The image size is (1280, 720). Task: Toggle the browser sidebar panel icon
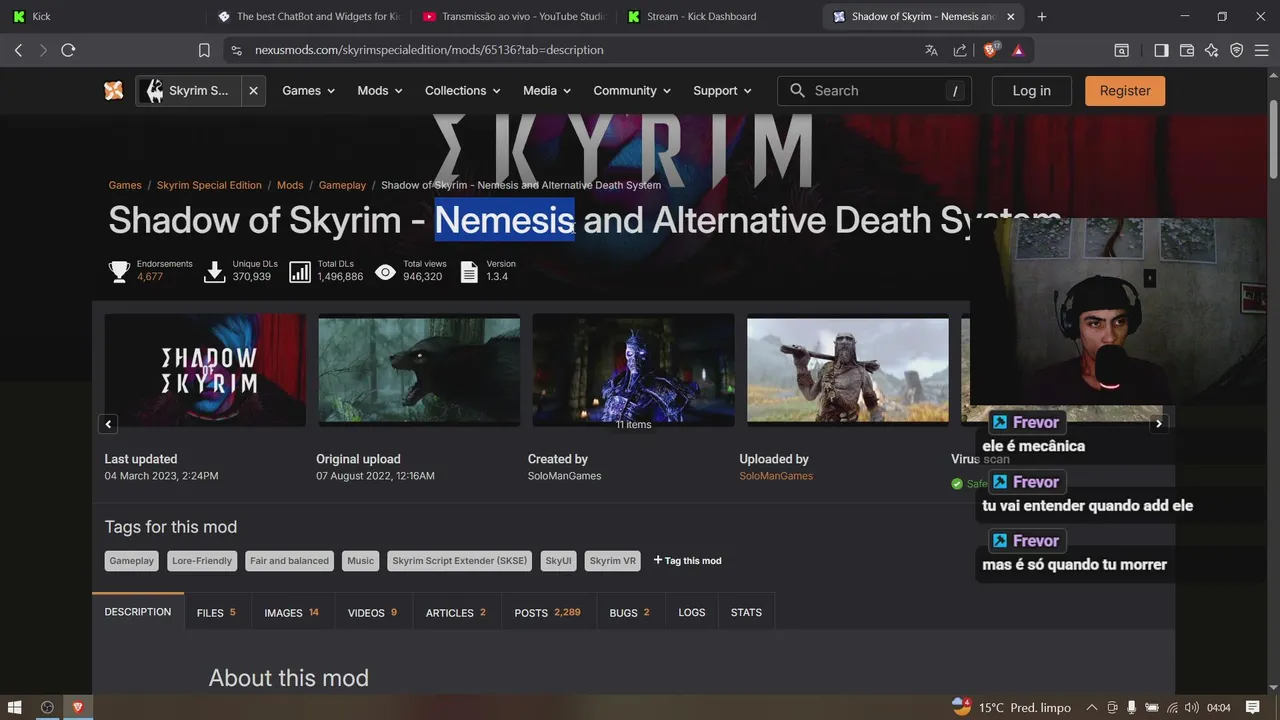point(1161,50)
